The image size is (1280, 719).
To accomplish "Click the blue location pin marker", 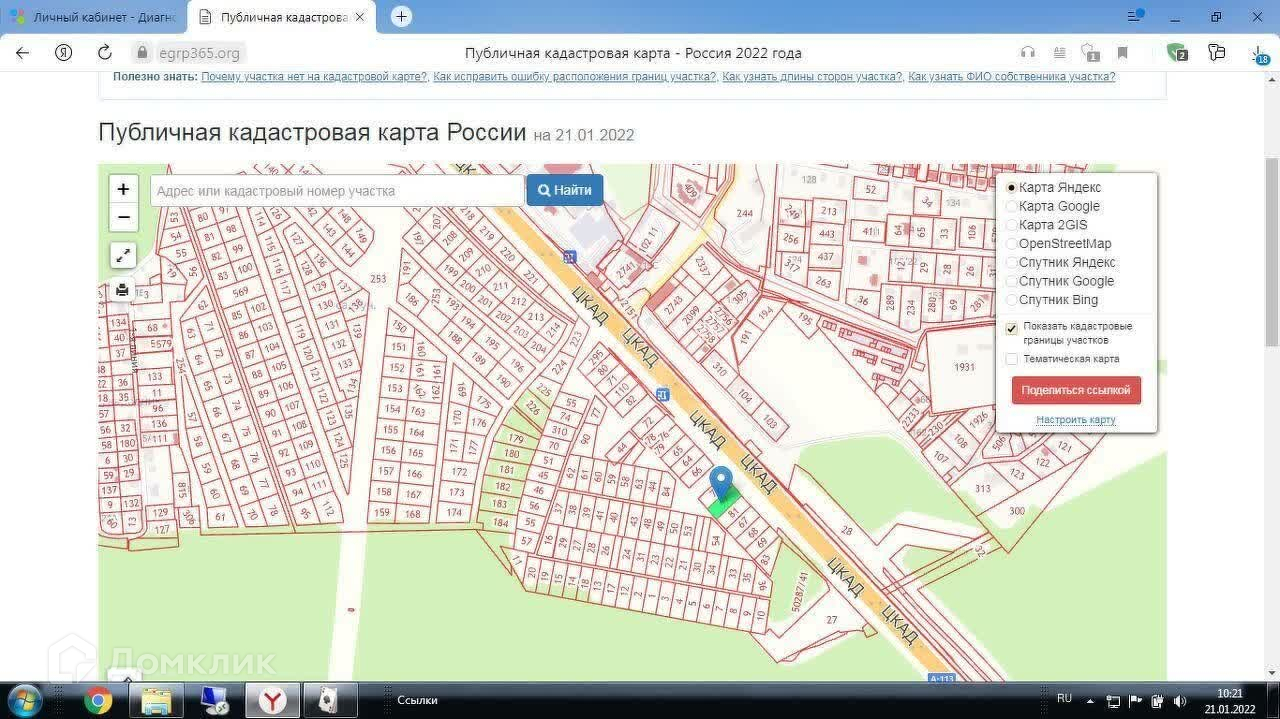I will 721,482.
